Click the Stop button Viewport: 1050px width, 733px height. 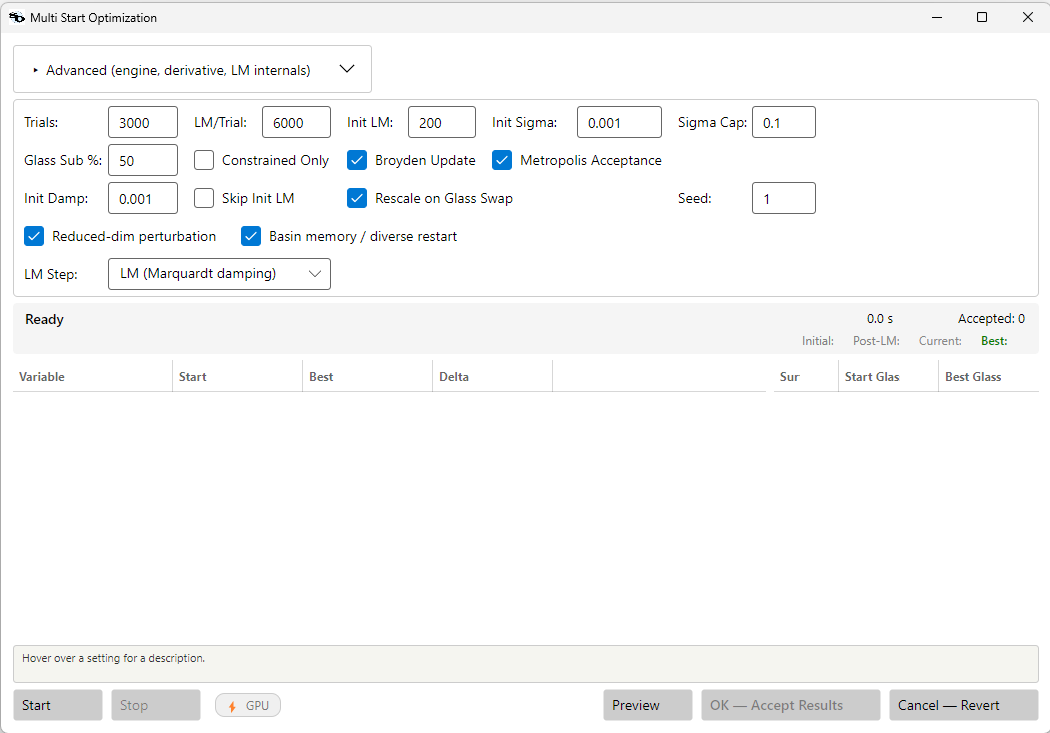[x=155, y=705]
